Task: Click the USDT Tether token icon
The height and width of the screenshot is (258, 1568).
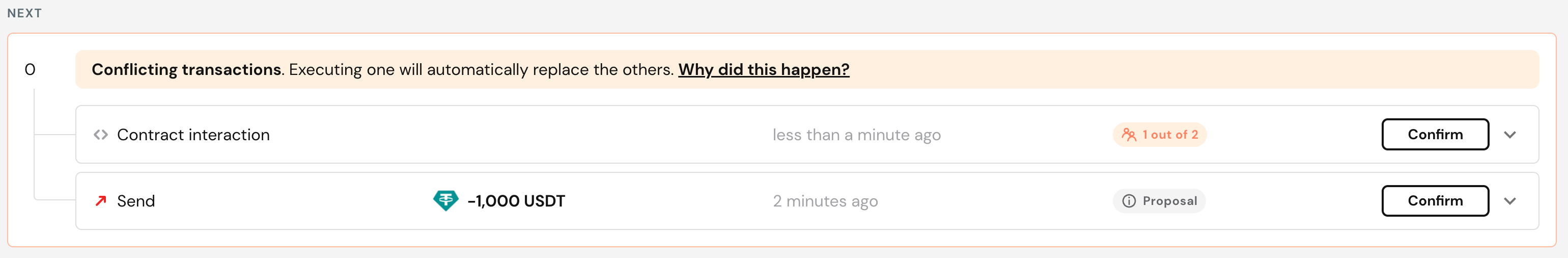Action: (x=445, y=201)
